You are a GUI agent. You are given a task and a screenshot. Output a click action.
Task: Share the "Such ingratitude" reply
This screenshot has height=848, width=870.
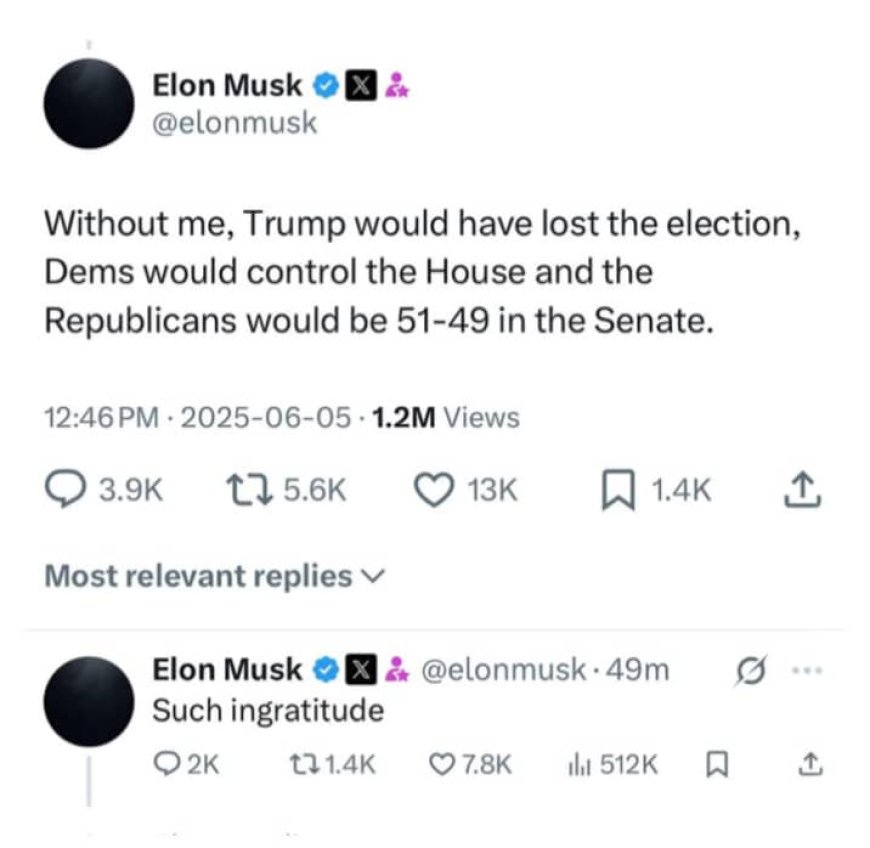pos(809,764)
